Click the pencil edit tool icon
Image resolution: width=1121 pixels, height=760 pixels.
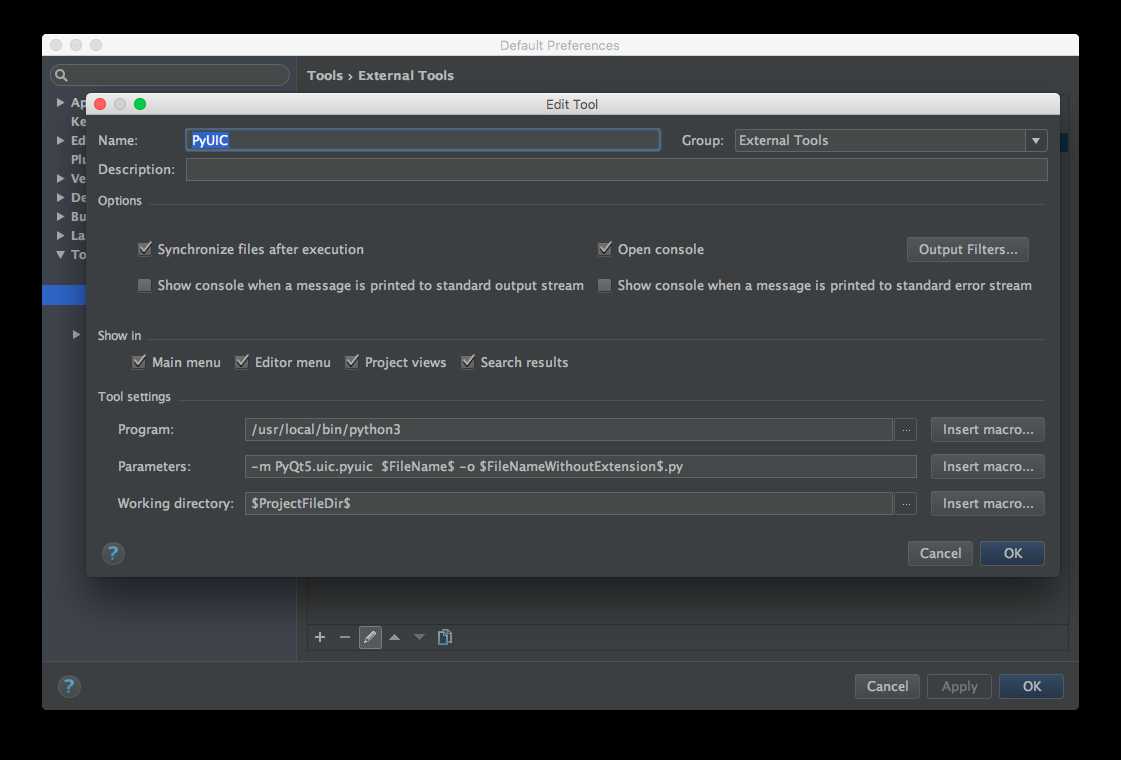pyautogui.click(x=370, y=637)
